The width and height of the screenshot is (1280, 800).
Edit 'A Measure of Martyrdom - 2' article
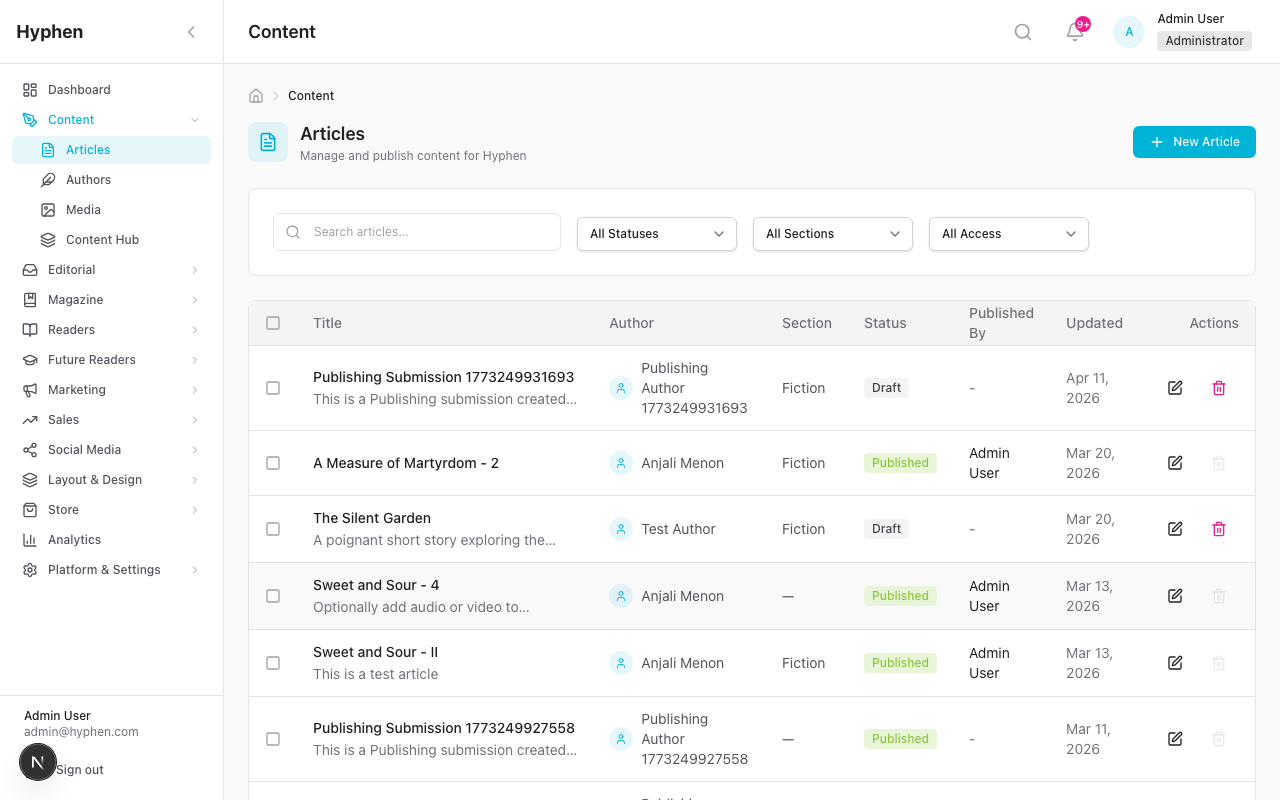(x=1175, y=463)
